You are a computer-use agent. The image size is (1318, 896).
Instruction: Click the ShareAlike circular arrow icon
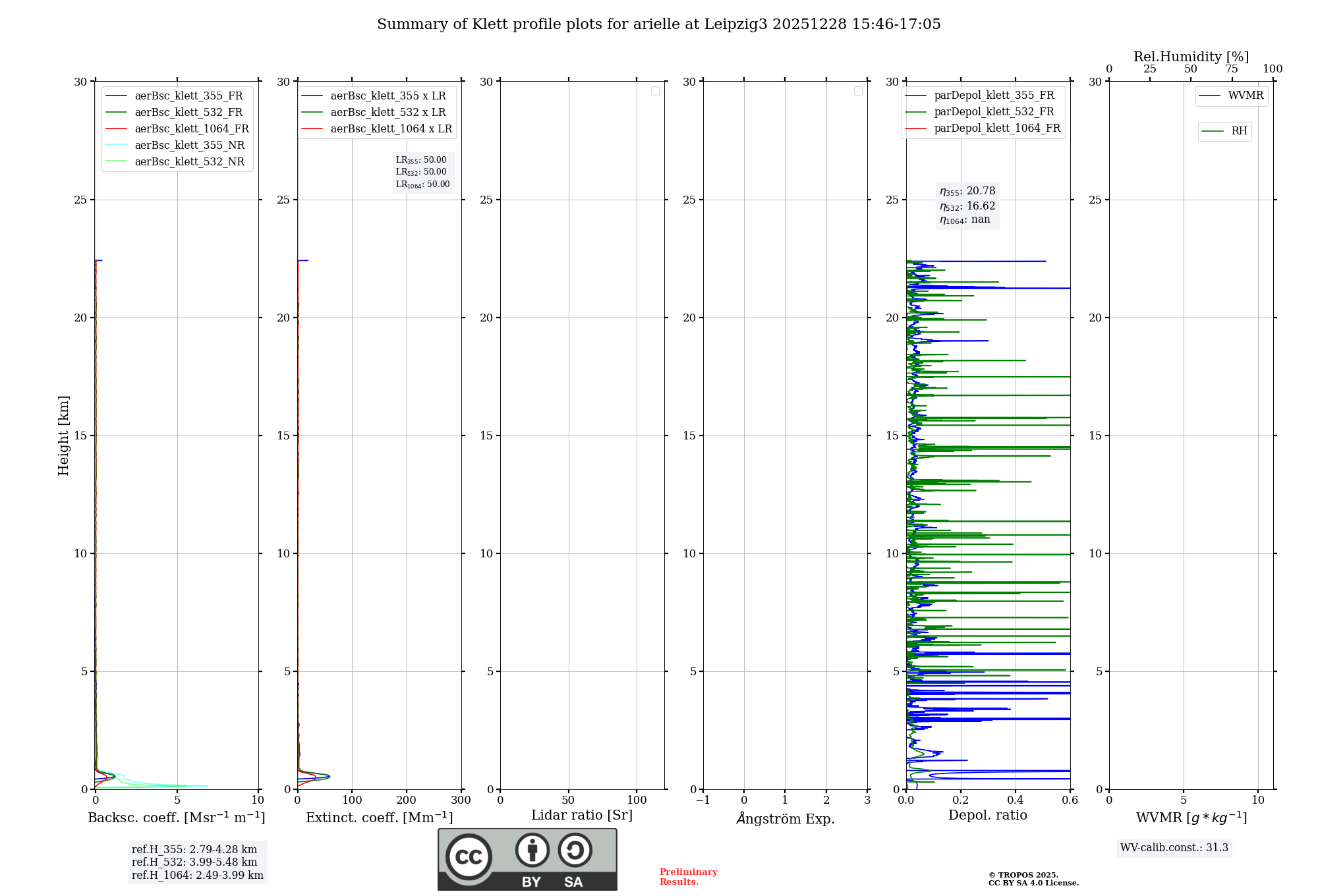(575, 850)
